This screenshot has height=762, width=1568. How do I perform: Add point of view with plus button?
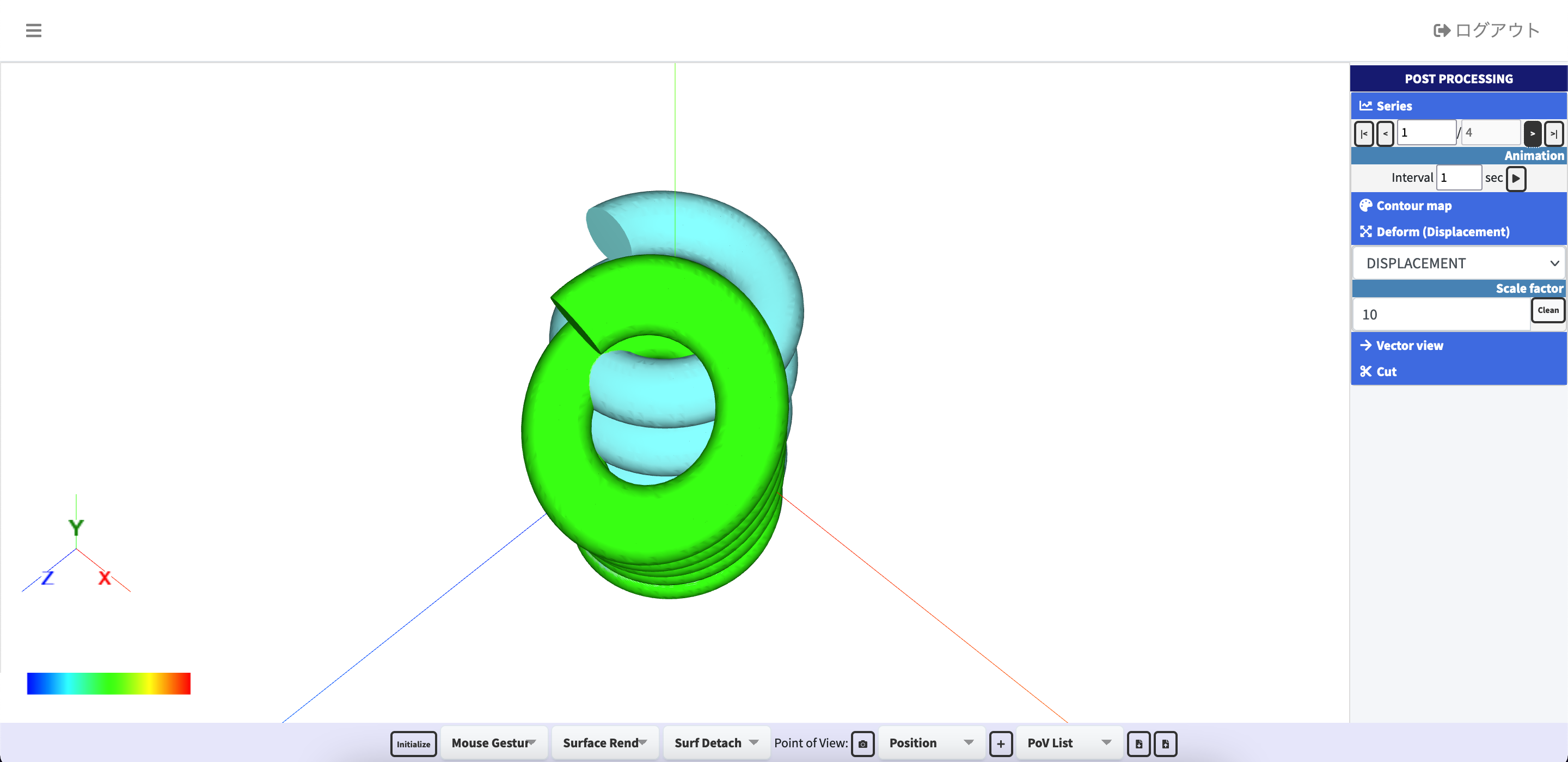point(1001,743)
